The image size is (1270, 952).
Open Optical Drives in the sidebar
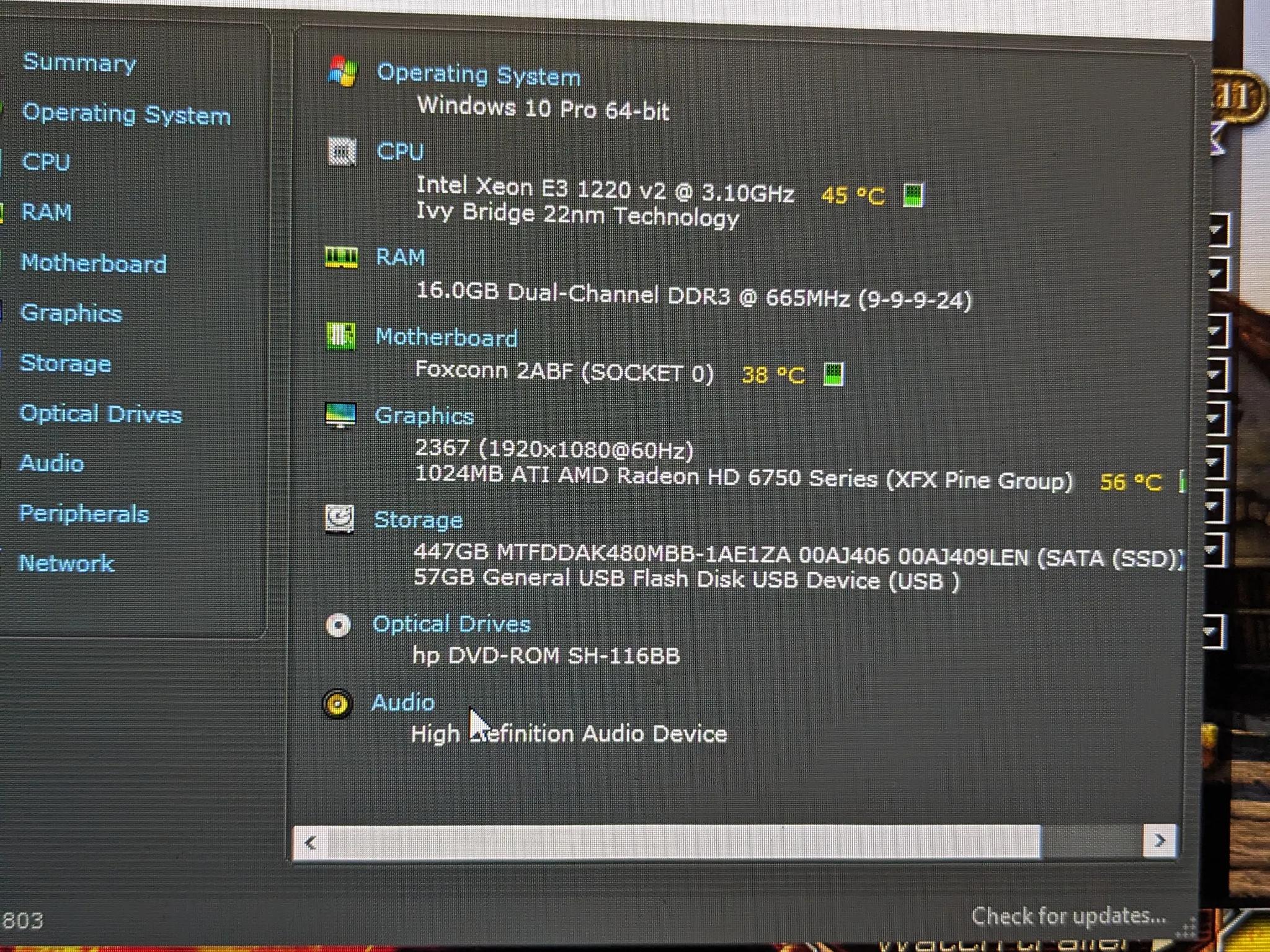point(100,414)
